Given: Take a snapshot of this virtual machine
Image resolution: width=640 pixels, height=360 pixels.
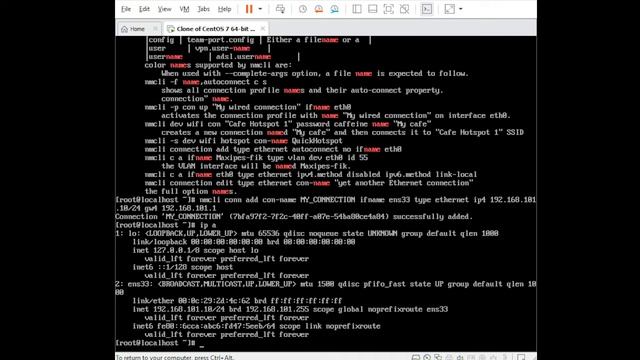Looking at the screenshot, I should click(302, 9).
